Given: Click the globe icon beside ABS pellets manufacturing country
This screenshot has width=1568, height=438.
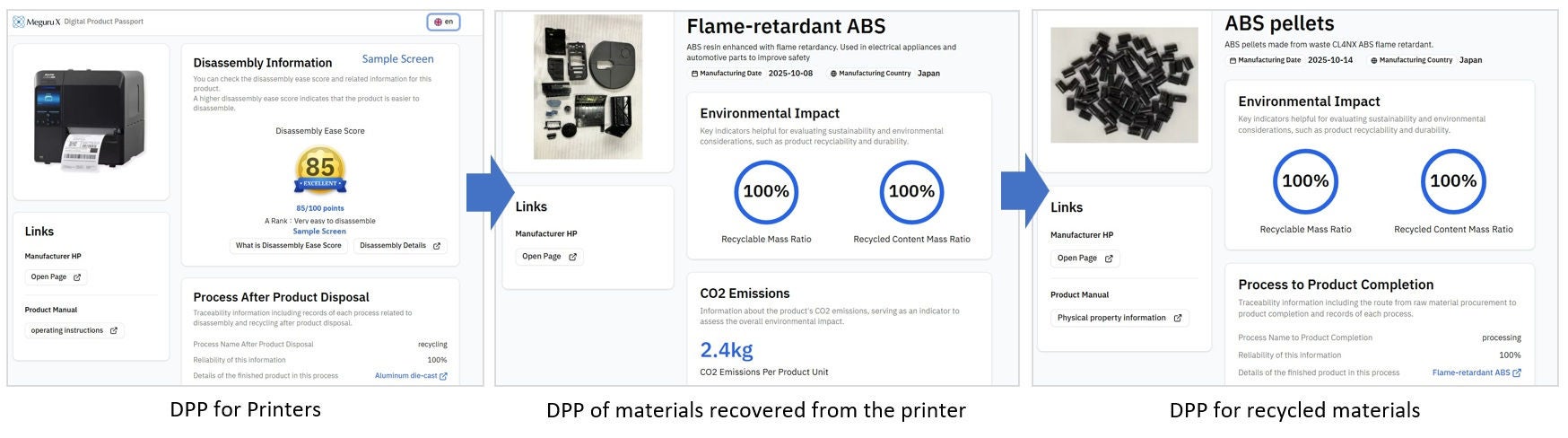Looking at the screenshot, I should pos(1374,60).
